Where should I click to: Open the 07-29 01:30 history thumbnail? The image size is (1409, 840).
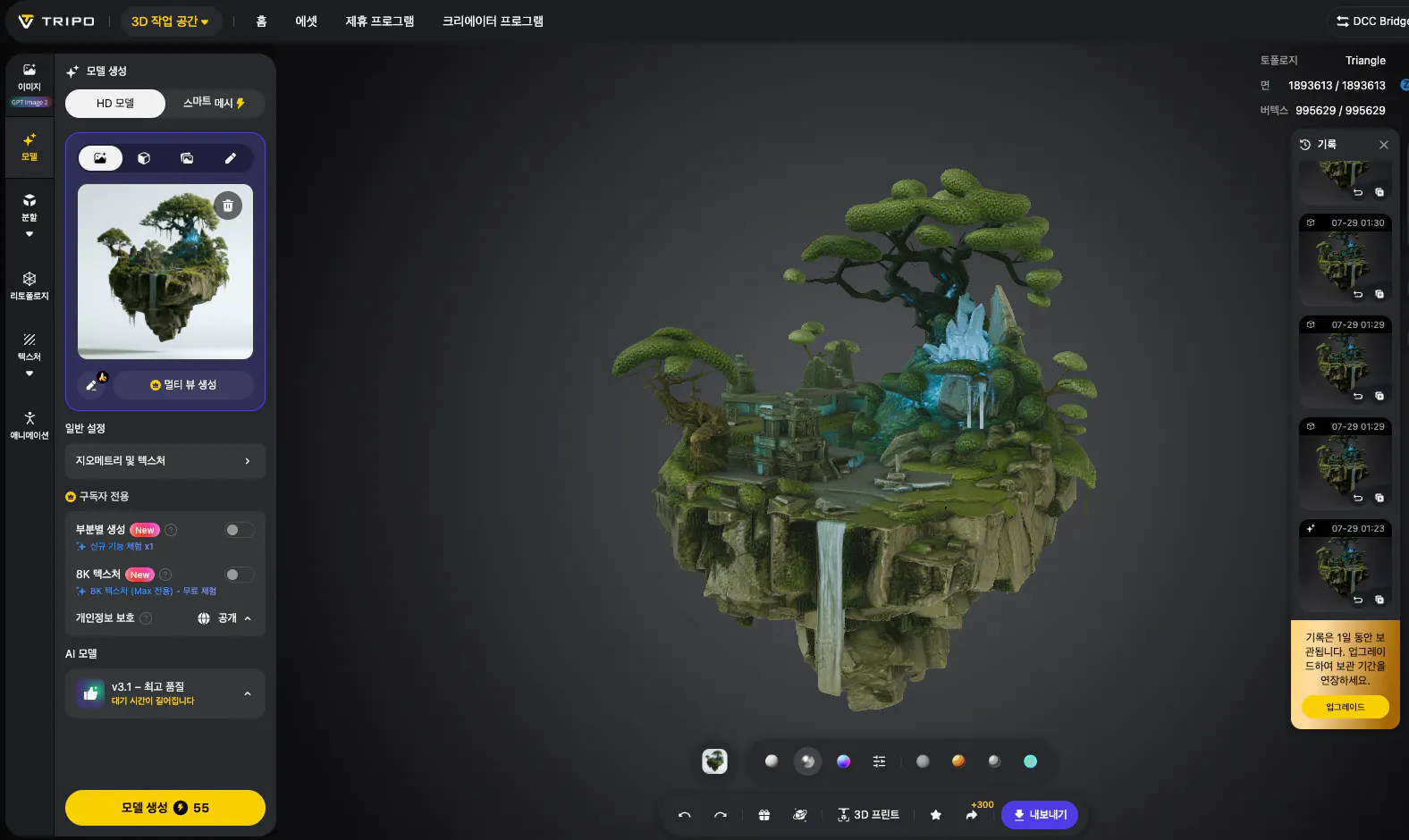pyautogui.click(x=1346, y=261)
